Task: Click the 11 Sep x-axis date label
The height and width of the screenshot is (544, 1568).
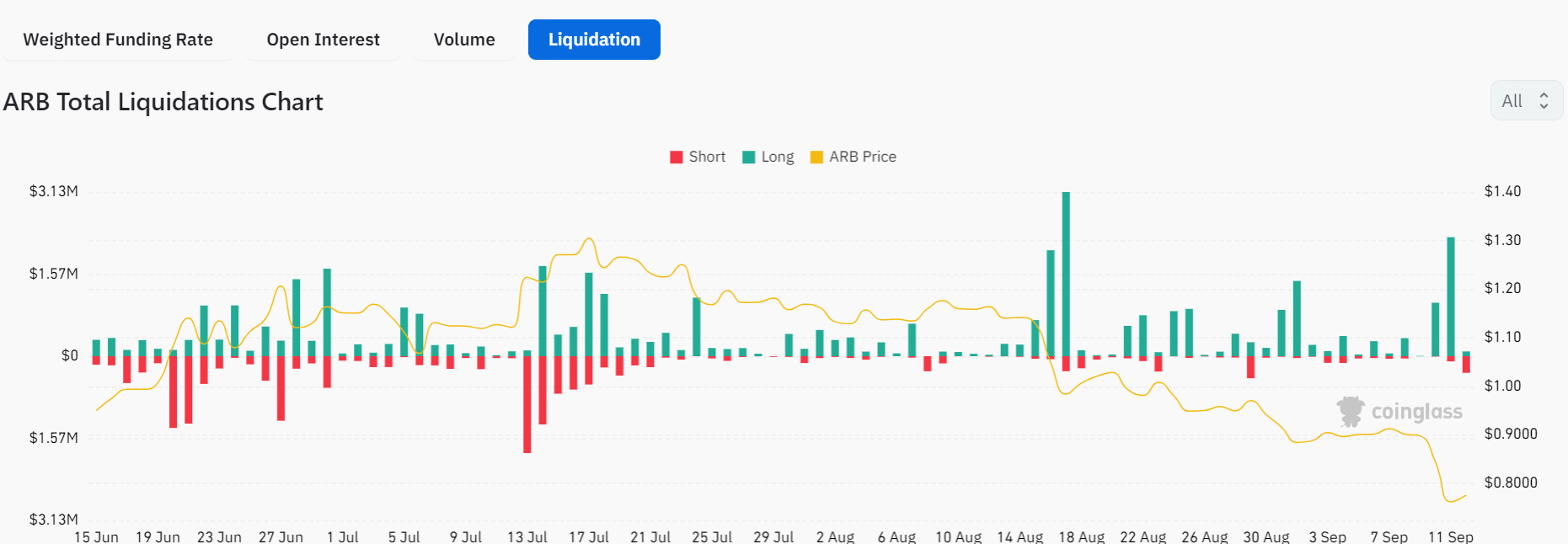Action: [x=1451, y=536]
